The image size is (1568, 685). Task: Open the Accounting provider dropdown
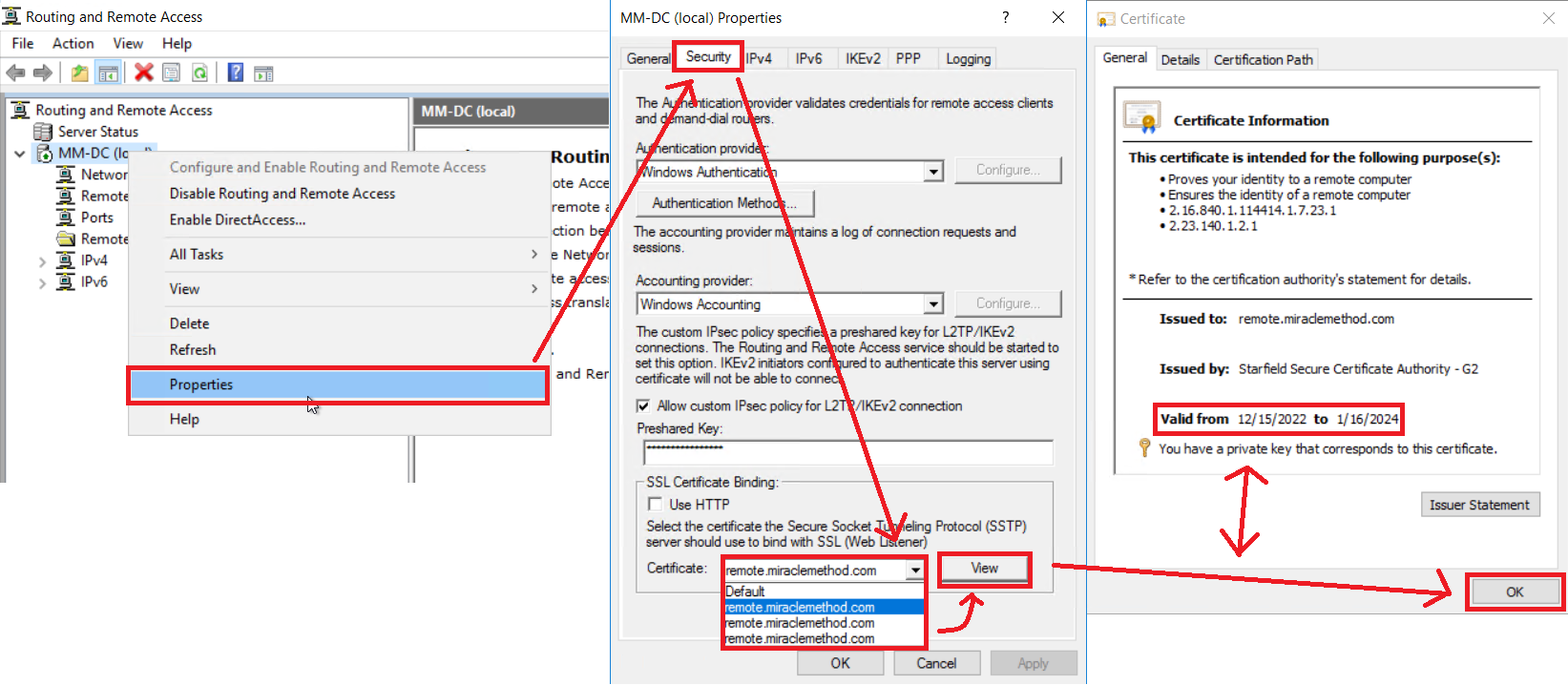pyautogui.click(x=933, y=304)
